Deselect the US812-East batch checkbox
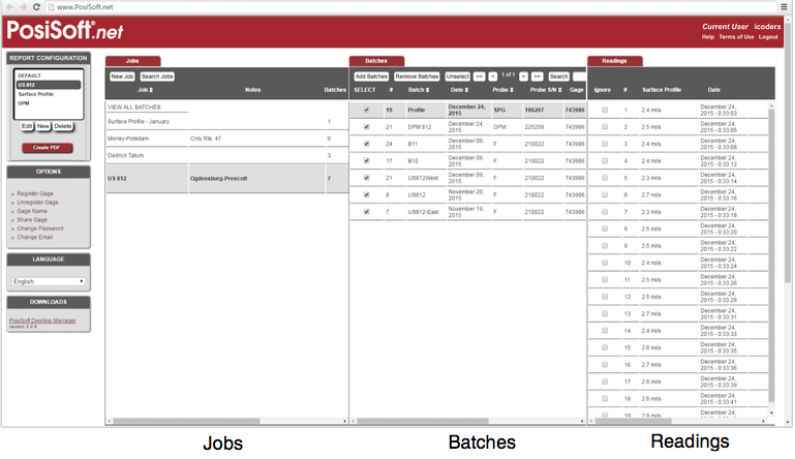The width and height of the screenshot is (795, 459). pyautogui.click(x=366, y=212)
